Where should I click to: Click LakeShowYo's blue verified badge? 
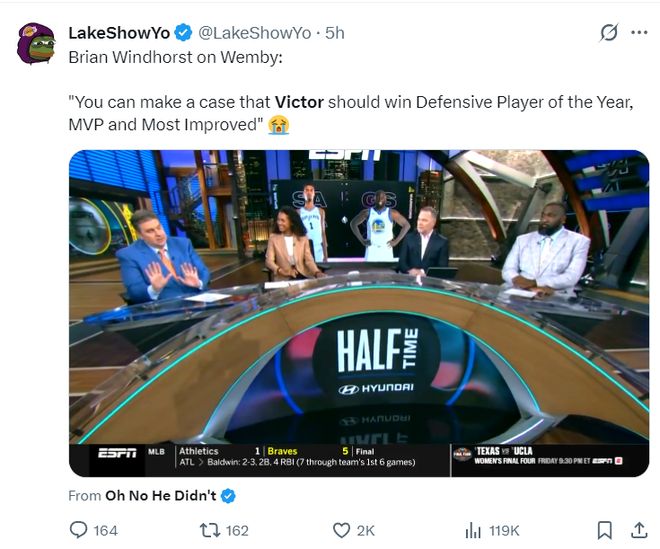coord(183,33)
